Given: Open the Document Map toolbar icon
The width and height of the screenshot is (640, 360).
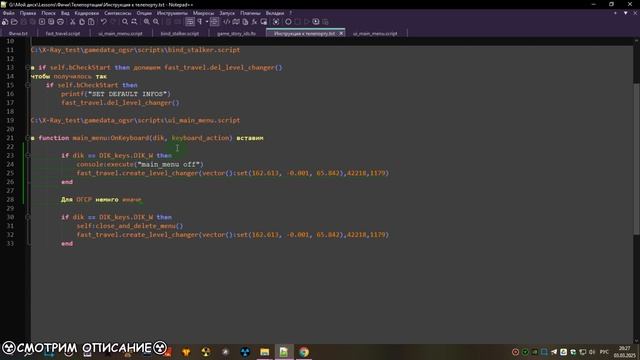Looking at the screenshot, I should point(236,22).
